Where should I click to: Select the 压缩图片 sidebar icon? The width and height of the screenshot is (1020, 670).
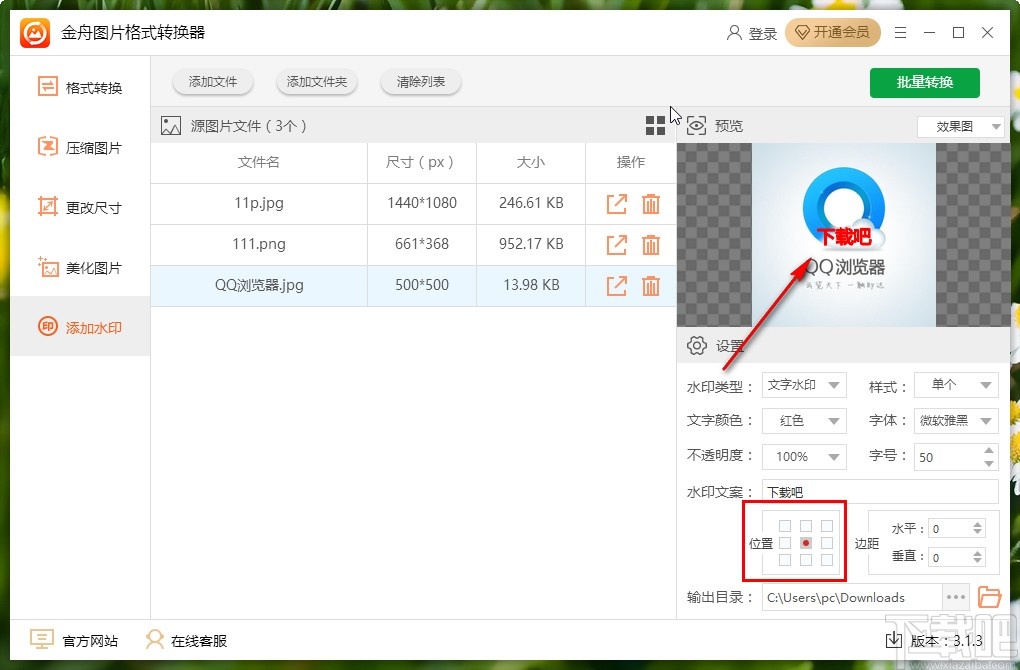click(46, 147)
